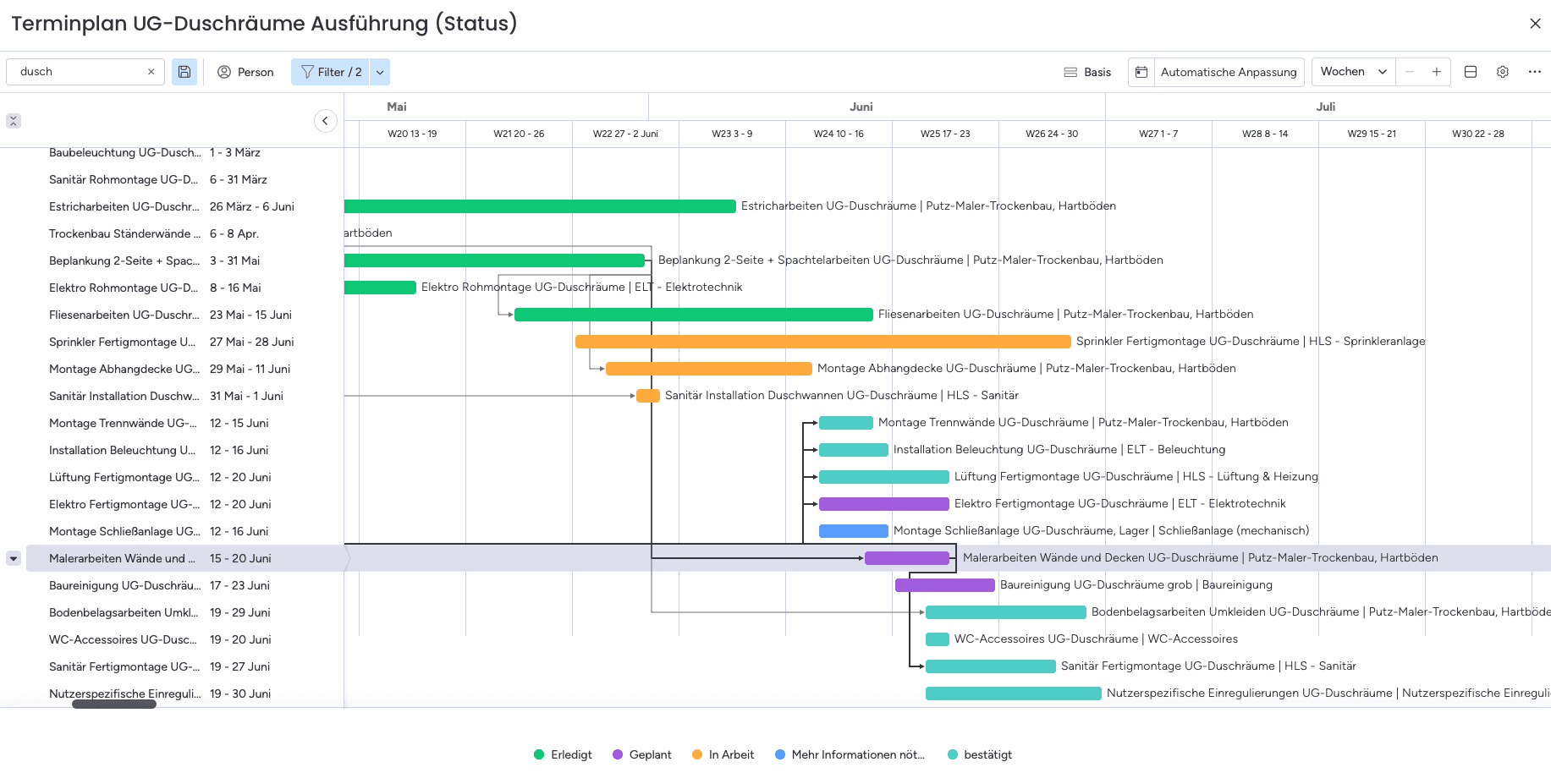The height and width of the screenshot is (784, 1551).
Task: Select the Erledigt green legend swatch
Action: [x=538, y=754]
